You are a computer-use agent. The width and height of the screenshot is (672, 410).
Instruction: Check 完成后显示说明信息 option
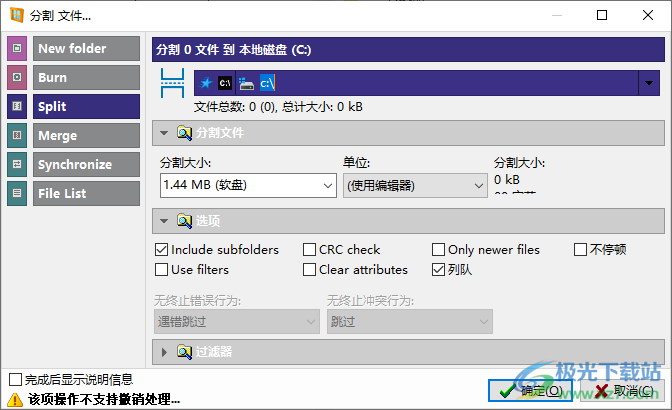(x=15, y=379)
